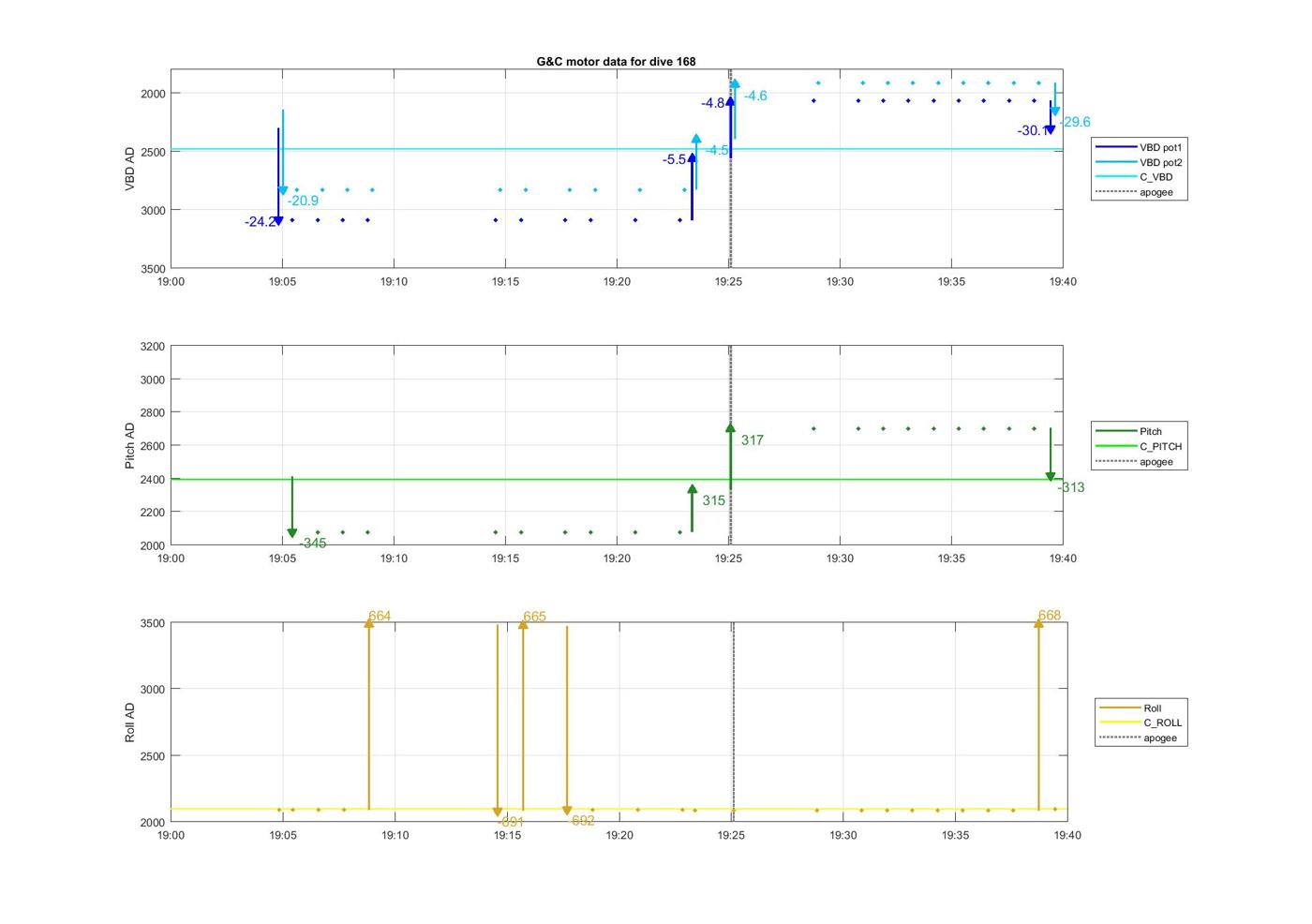Click the '2000' tick on VBD axis
This screenshot has width=1312, height=924.
pos(152,94)
